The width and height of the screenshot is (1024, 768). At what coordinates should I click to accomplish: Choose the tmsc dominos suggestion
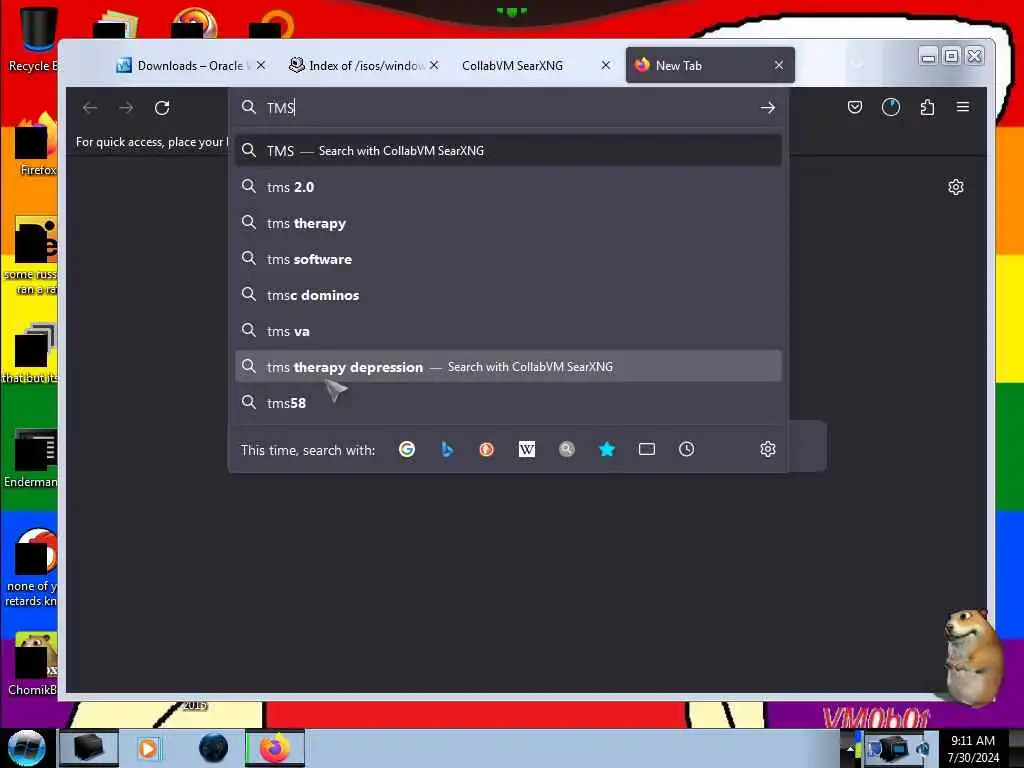(508, 295)
